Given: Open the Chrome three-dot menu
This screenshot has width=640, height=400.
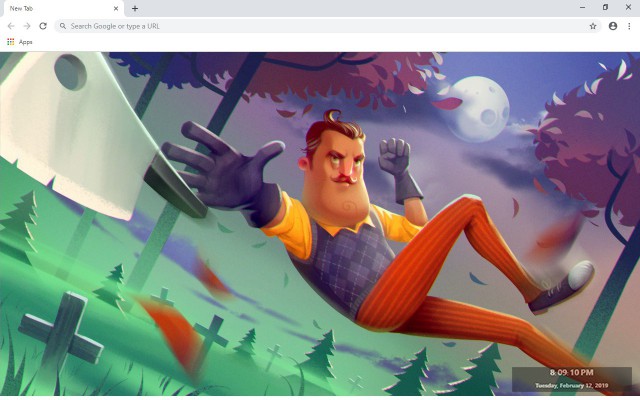Looking at the screenshot, I should click(x=629, y=26).
